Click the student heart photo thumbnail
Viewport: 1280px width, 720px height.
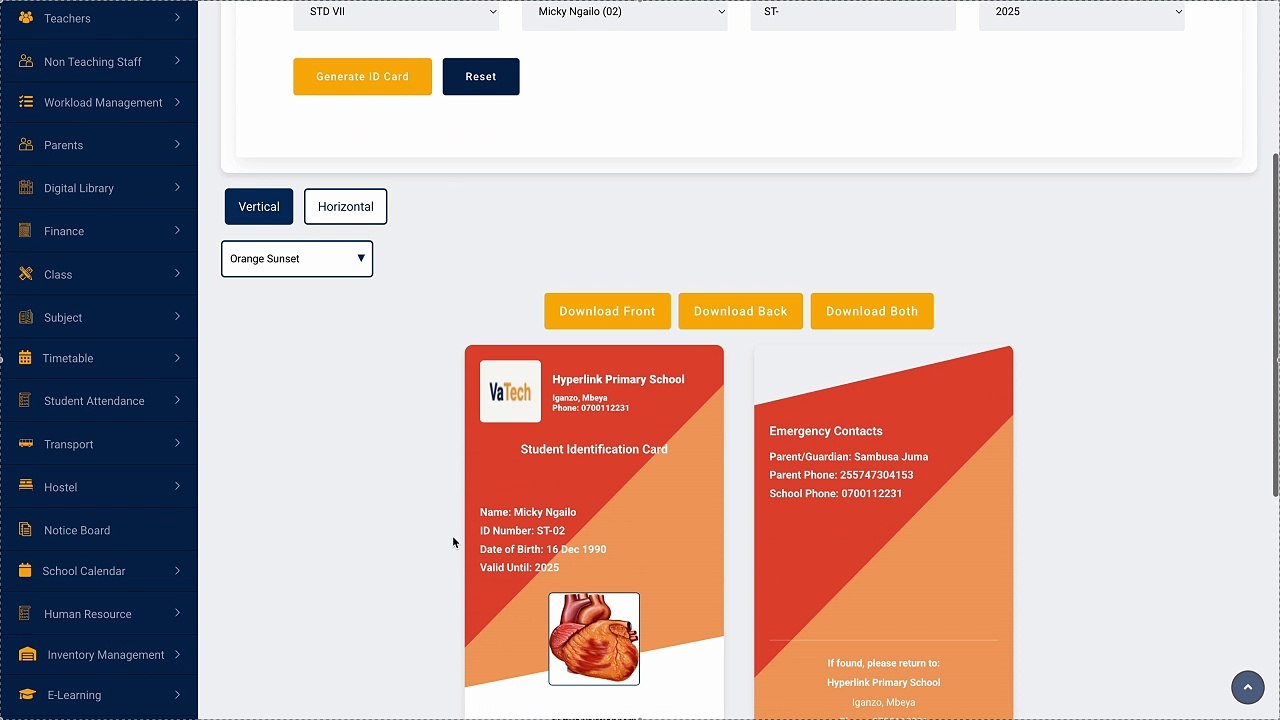click(x=594, y=639)
